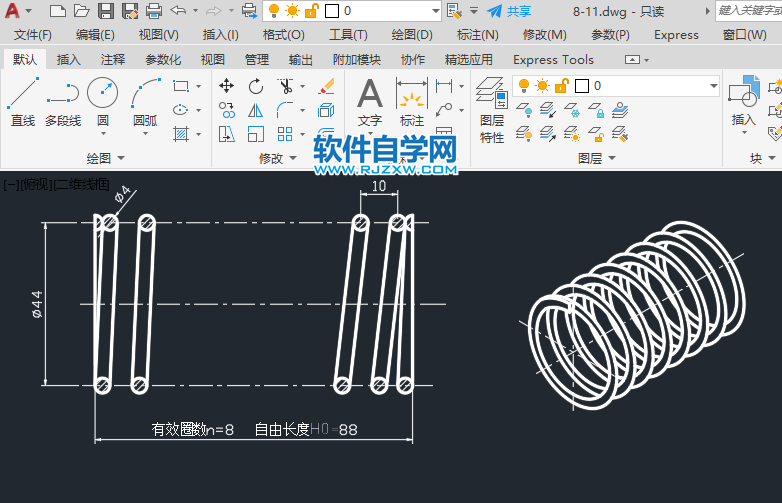Image resolution: width=782 pixels, height=503 pixels.
Task: Switch to the 参数化 ribbon tab
Action: [163, 60]
